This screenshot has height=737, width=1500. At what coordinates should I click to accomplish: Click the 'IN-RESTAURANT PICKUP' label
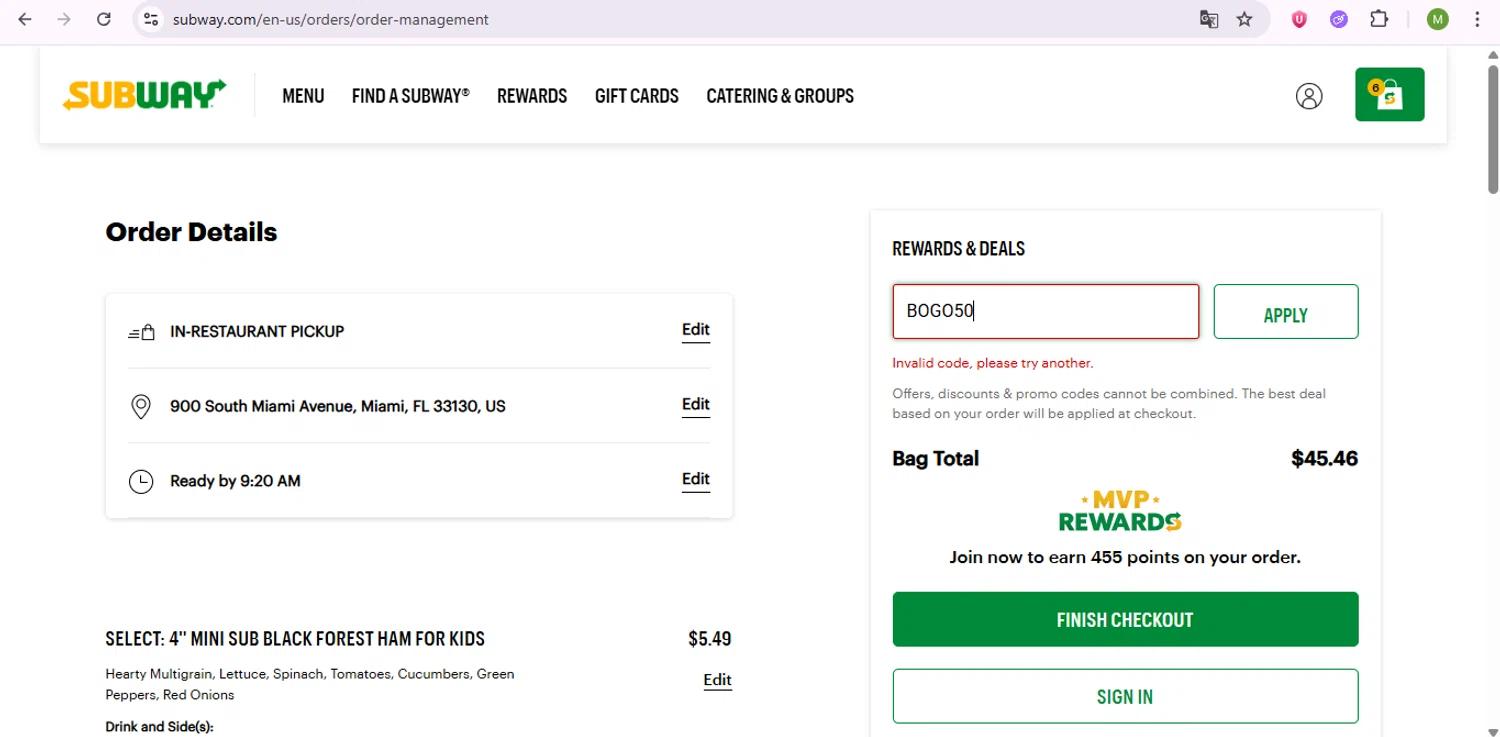(257, 332)
